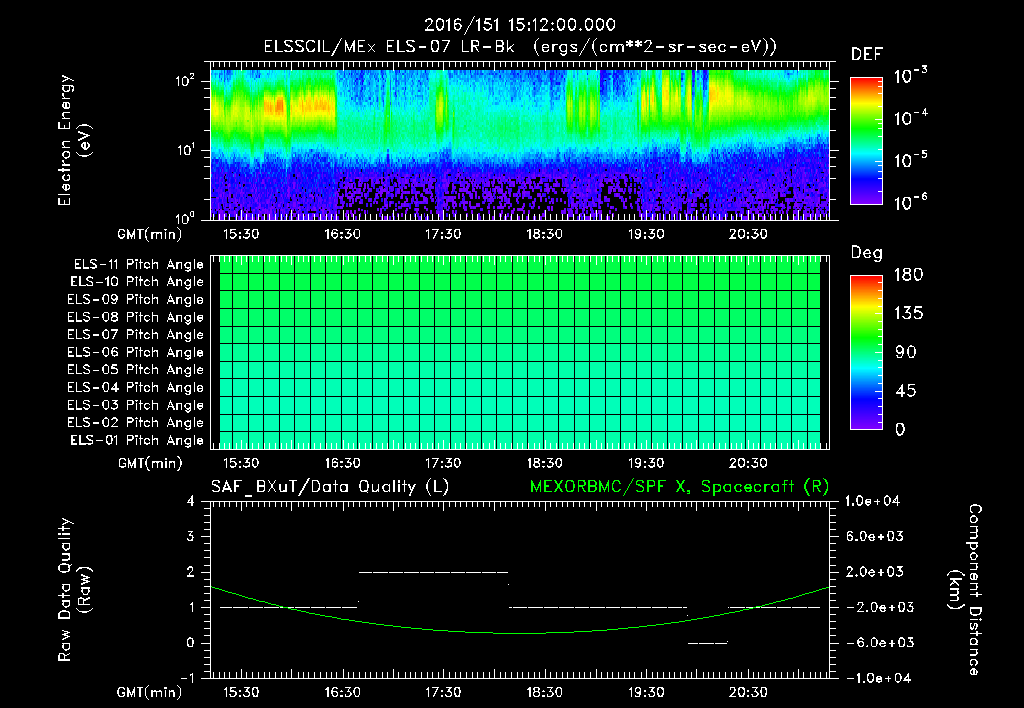The height and width of the screenshot is (708, 1024).
Task: Click 19:30 tick below the spectrogram
Action: click(646, 234)
